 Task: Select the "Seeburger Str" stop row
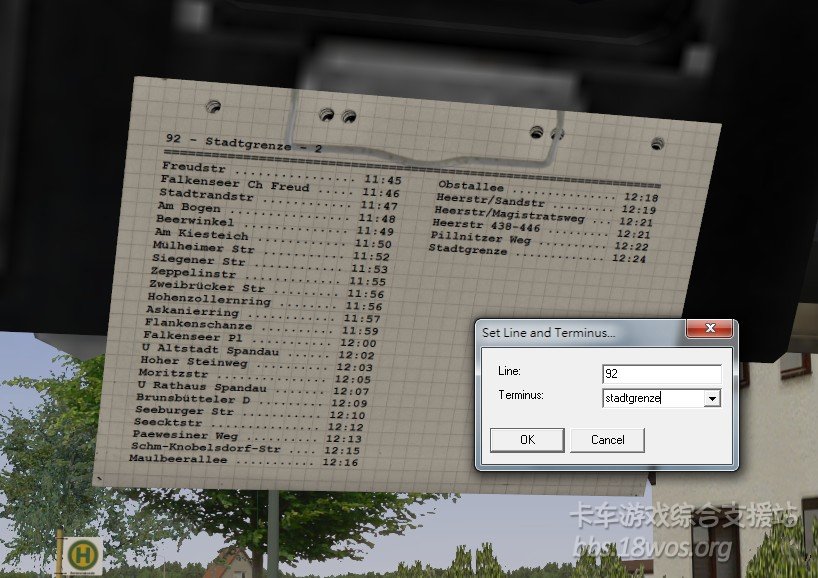250,412
